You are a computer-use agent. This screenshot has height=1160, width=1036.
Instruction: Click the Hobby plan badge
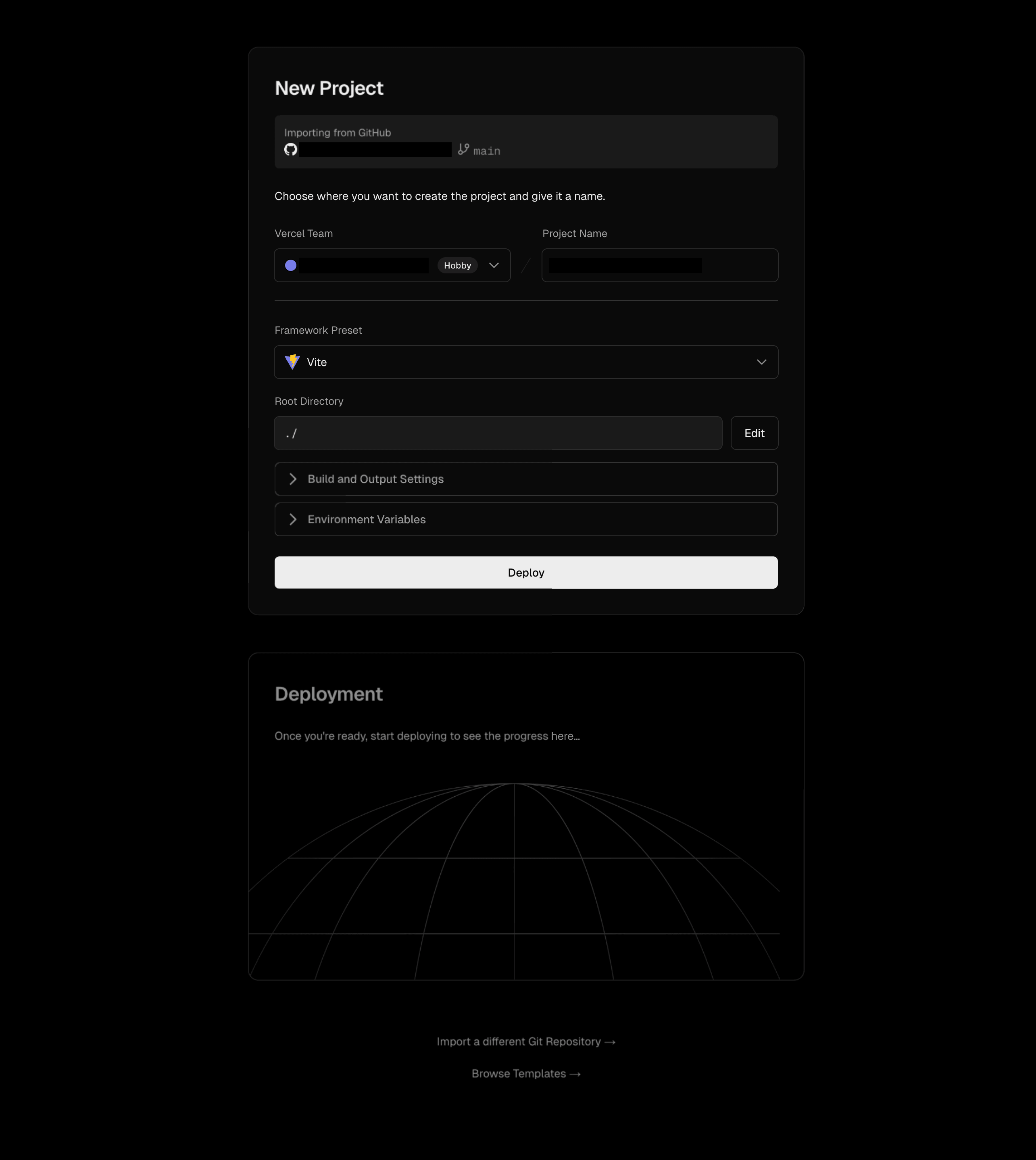tap(458, 265)
